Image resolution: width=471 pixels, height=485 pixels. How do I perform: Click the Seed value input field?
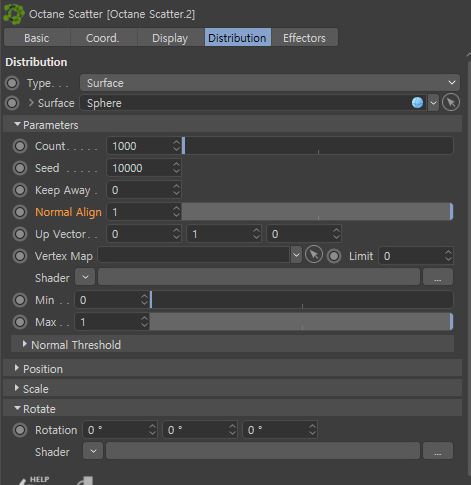139,168
